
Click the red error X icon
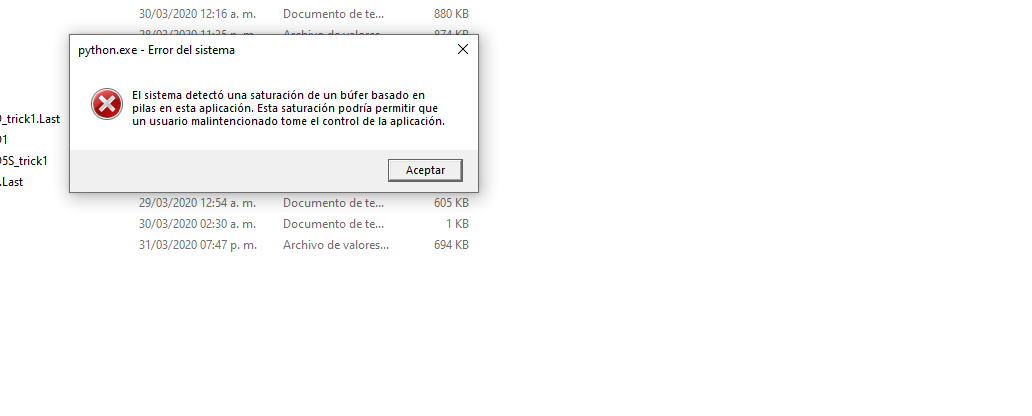[107, 104]
